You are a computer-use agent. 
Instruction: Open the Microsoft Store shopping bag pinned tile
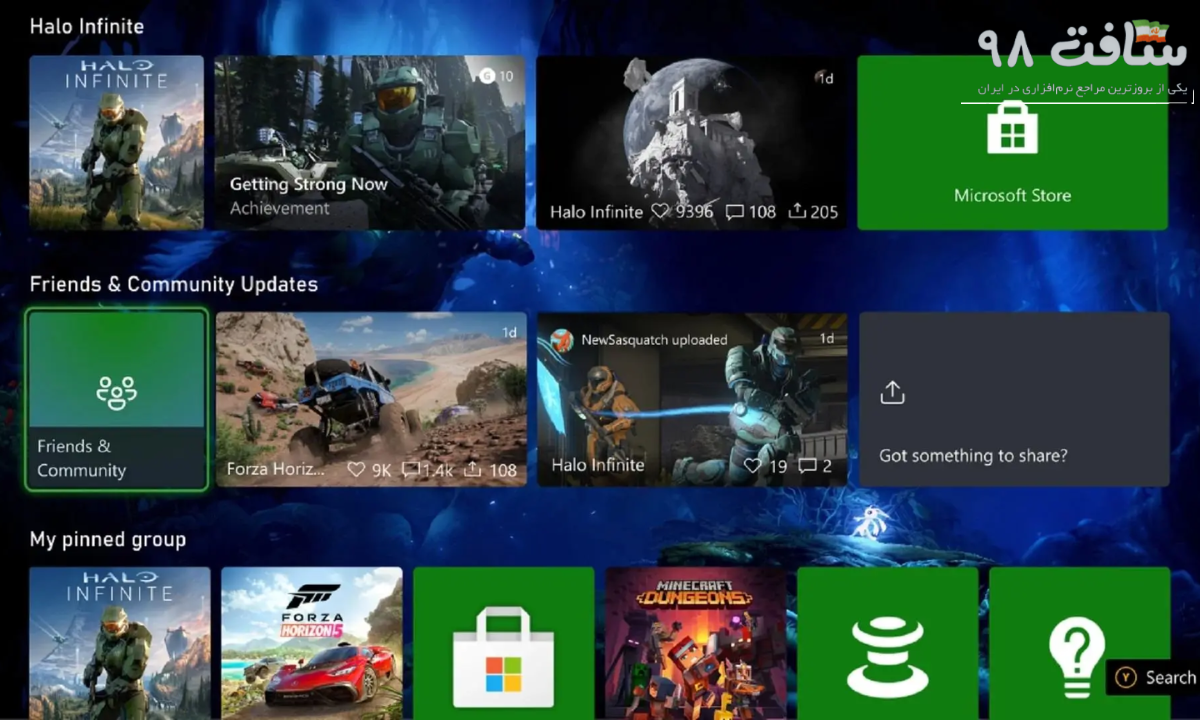pyautogui.click(x=504, y=643)
